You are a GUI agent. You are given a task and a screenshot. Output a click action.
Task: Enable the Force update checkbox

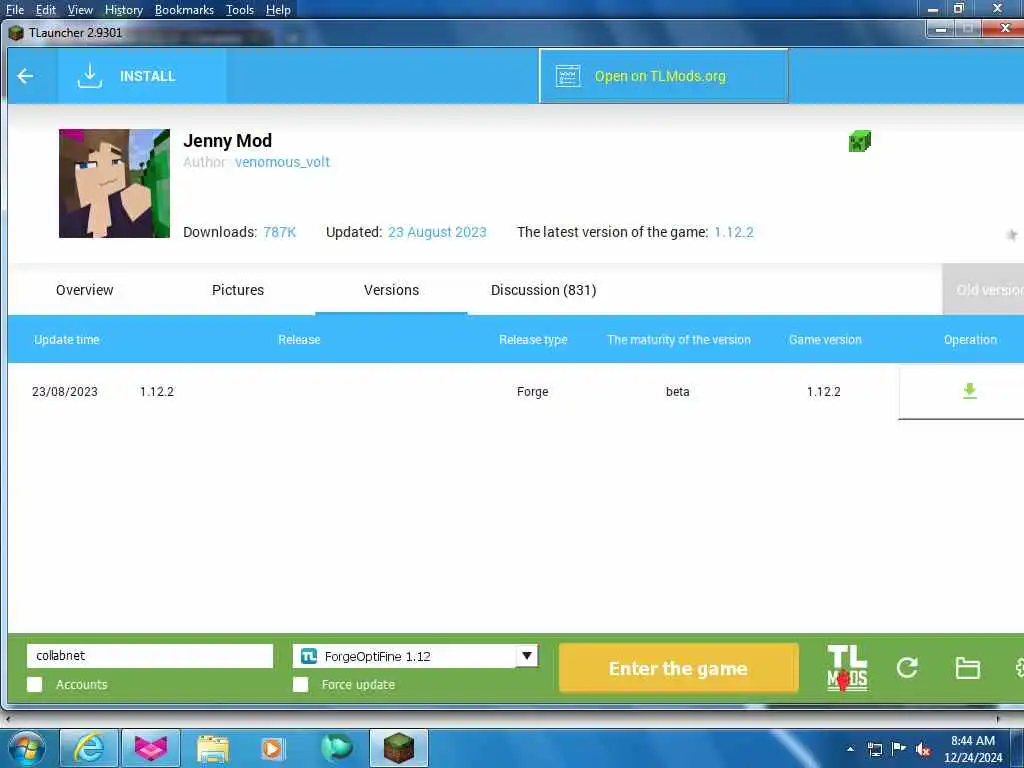[x=300, y=684]
